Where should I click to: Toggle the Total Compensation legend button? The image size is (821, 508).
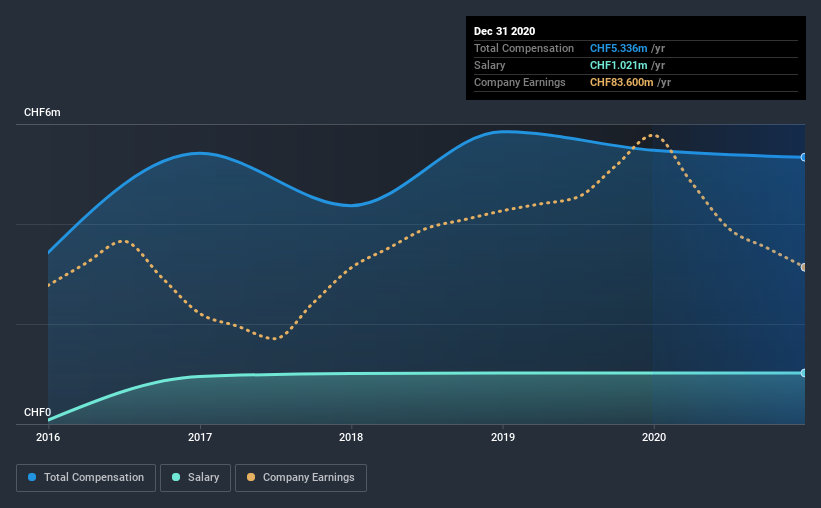coord(86,478)
